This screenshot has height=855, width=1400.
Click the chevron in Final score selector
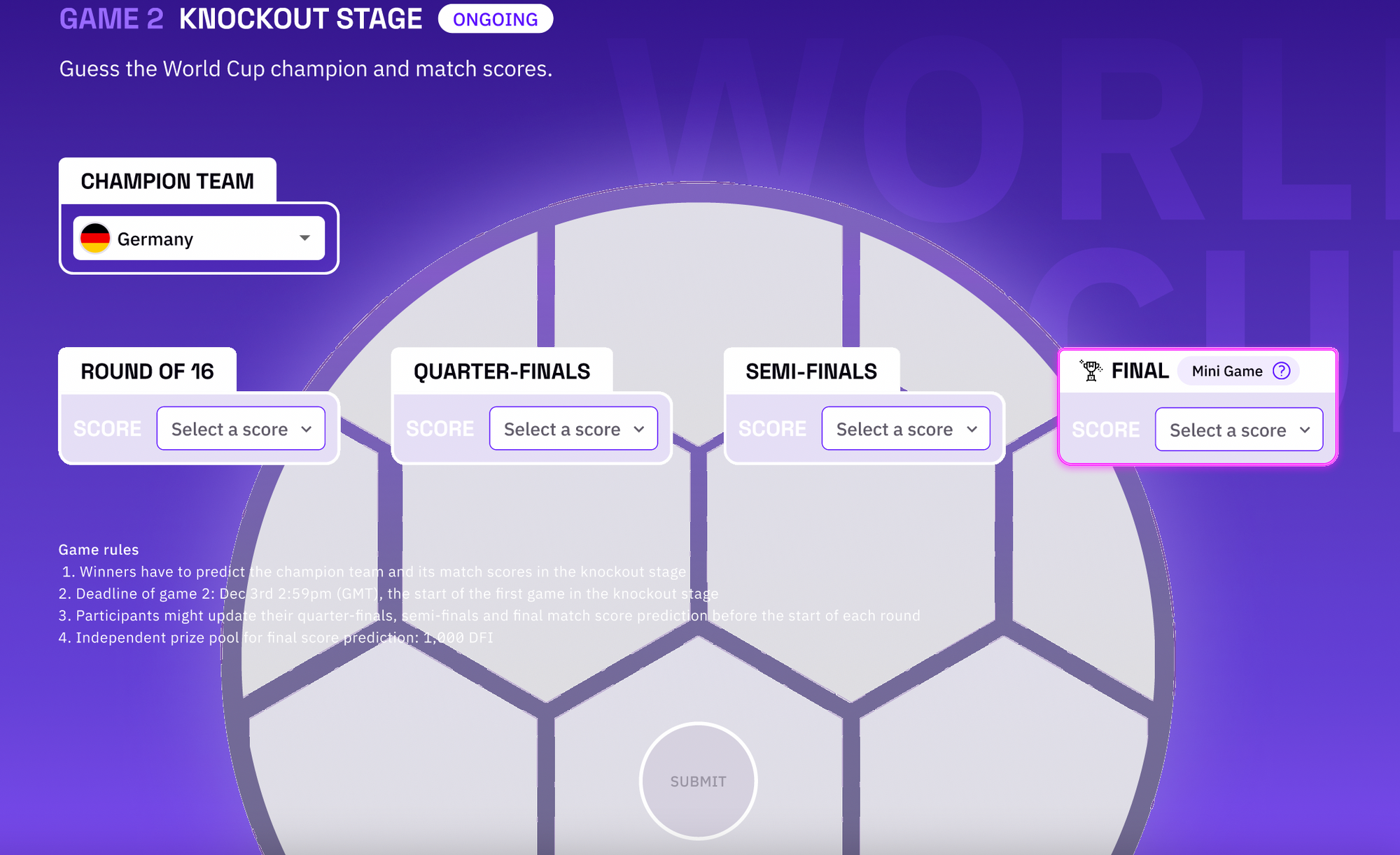(x=1305, y=430)
